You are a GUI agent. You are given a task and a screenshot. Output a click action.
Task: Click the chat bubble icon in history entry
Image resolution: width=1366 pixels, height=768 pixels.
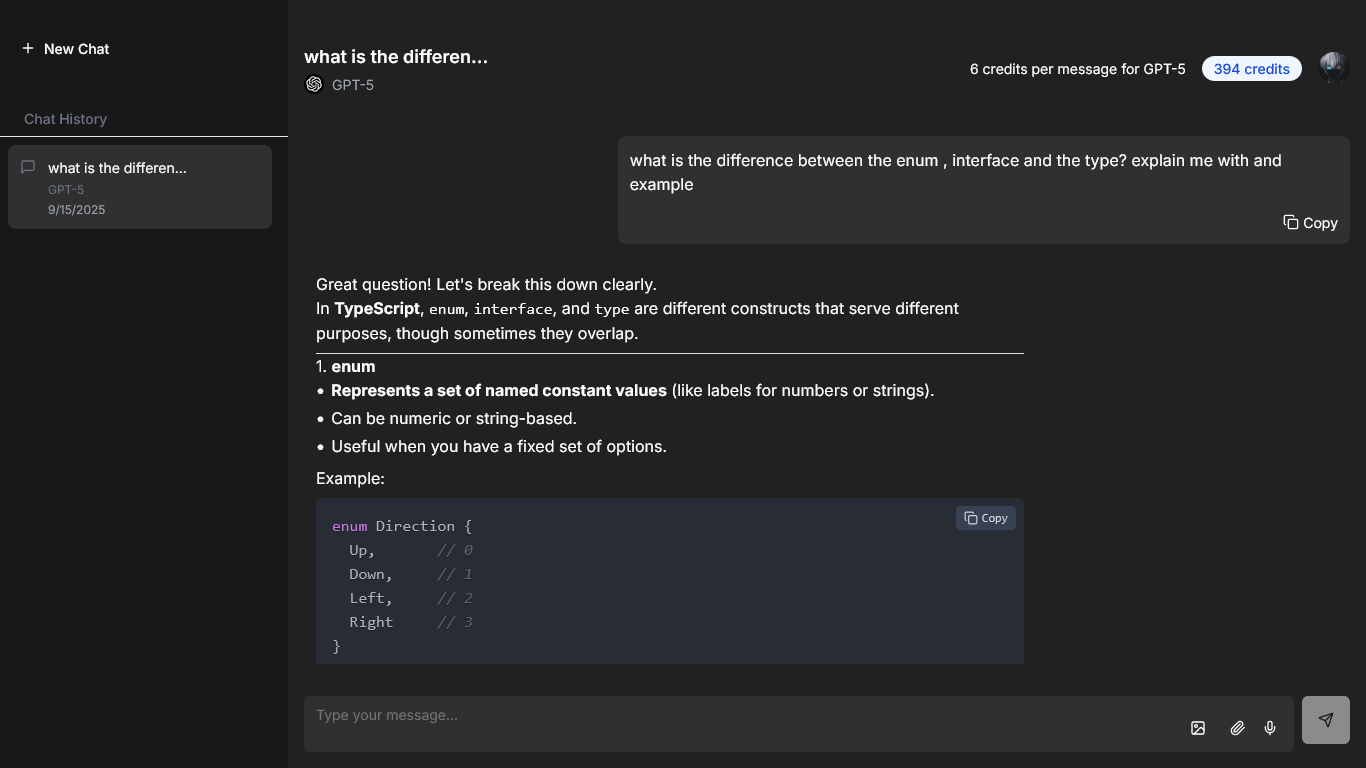click(x=29, y=168)
